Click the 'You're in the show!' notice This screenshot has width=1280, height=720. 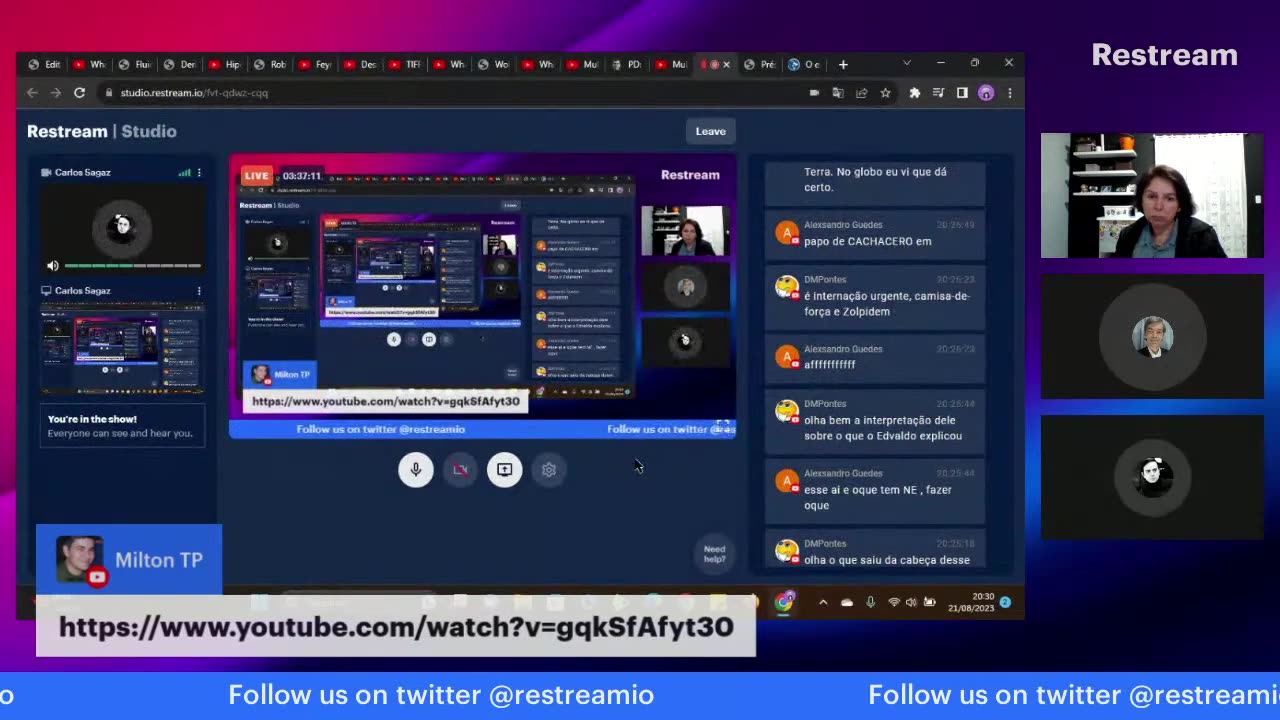pos(122,426)
